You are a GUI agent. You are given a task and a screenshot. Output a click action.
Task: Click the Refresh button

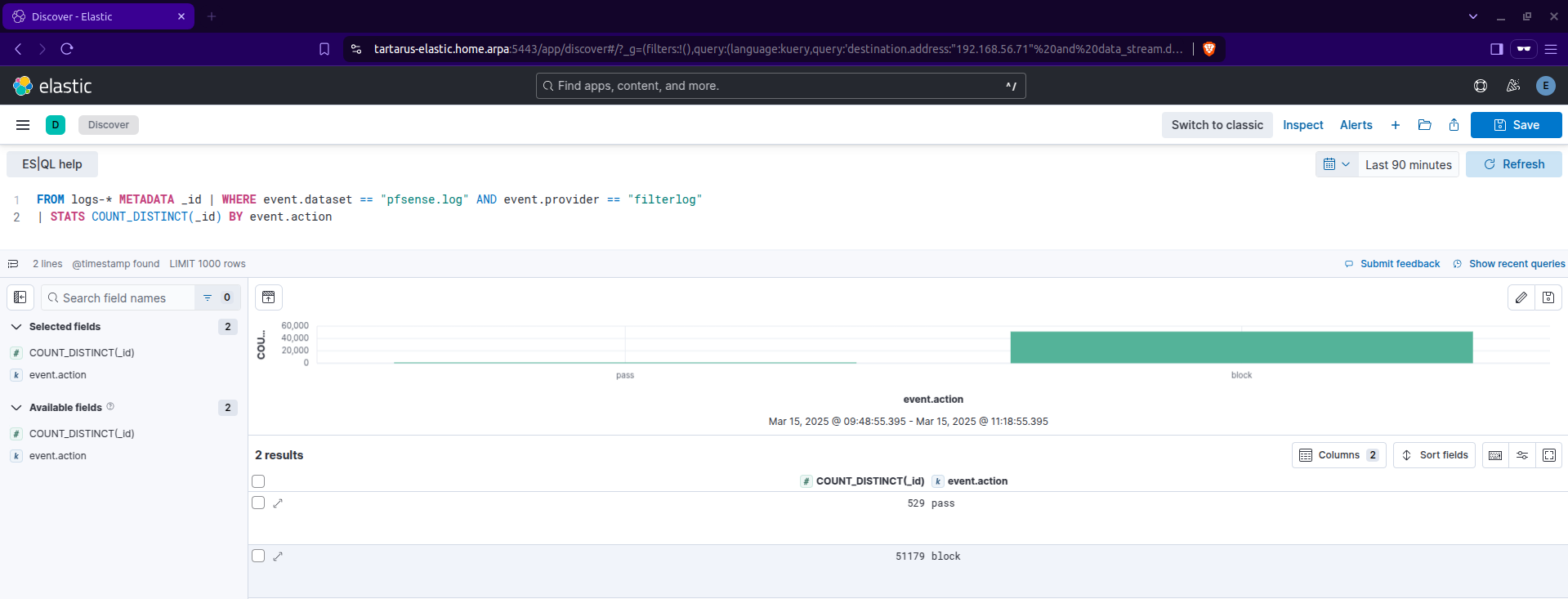[x=1513, y=164]
